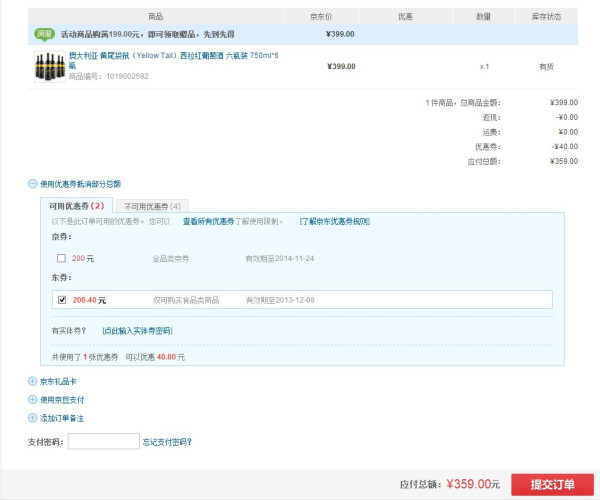Click the 京东价 column header
This screenshot has height=500, width=600.
pos(321,16)
